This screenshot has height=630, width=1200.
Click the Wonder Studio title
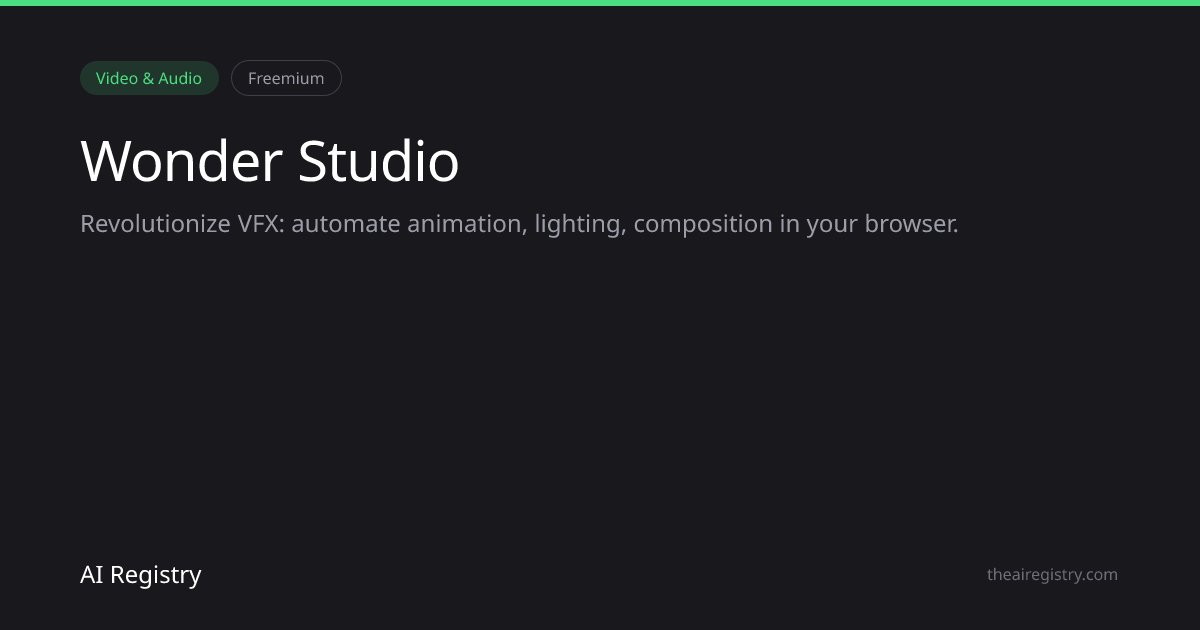270,161
